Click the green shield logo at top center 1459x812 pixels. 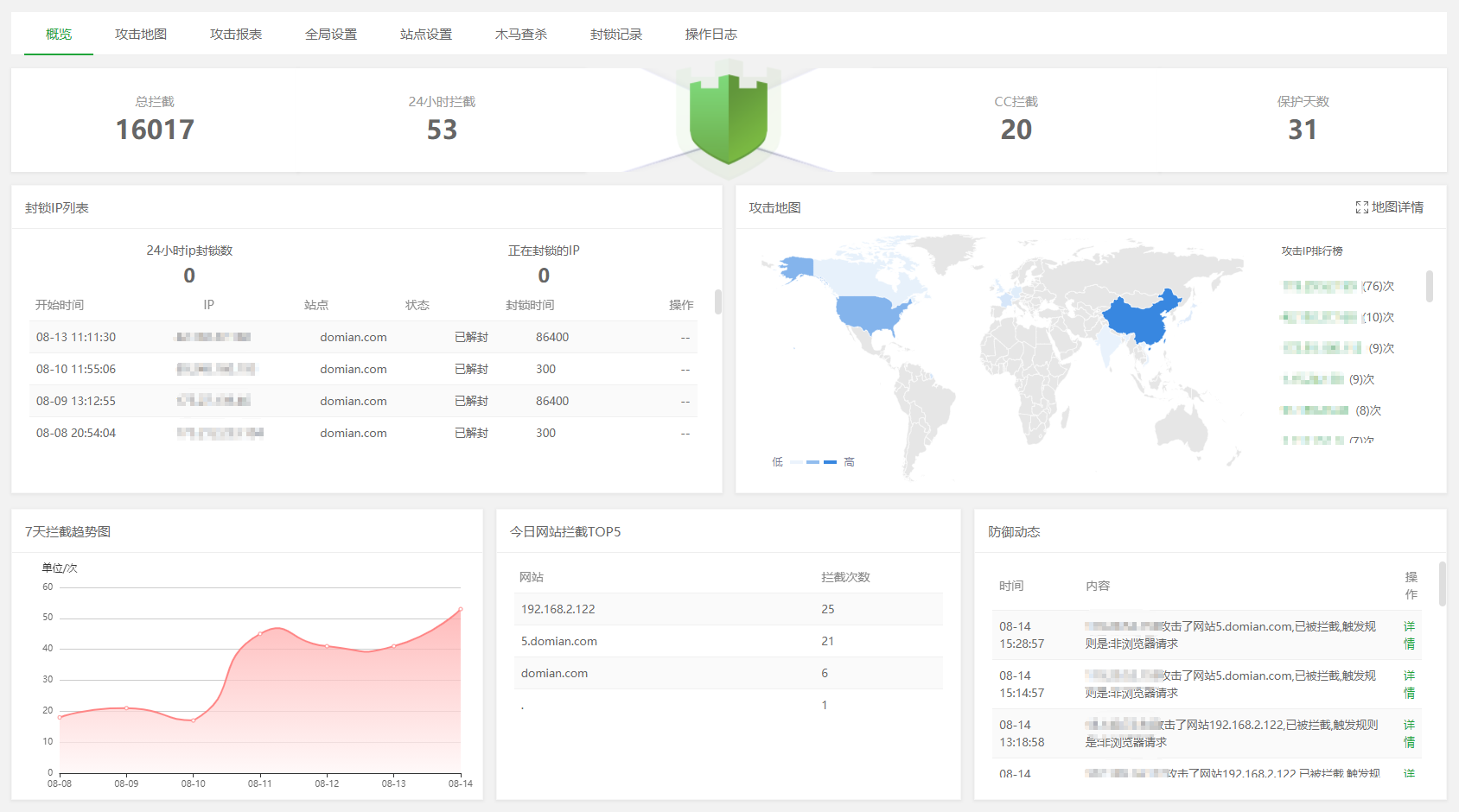[729, 121]
